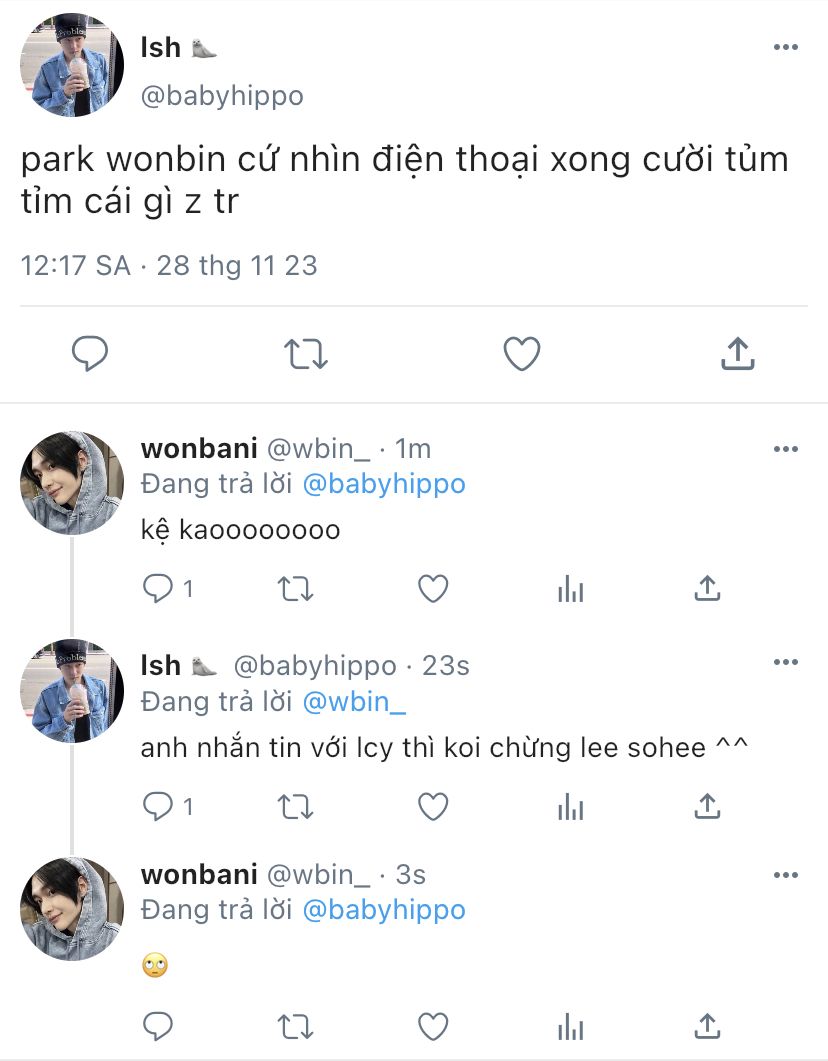The width and height of the screenshot is (828, 1061).
Task: Open more options on wonbani's 3s reply
Action: tap(785, 875)
